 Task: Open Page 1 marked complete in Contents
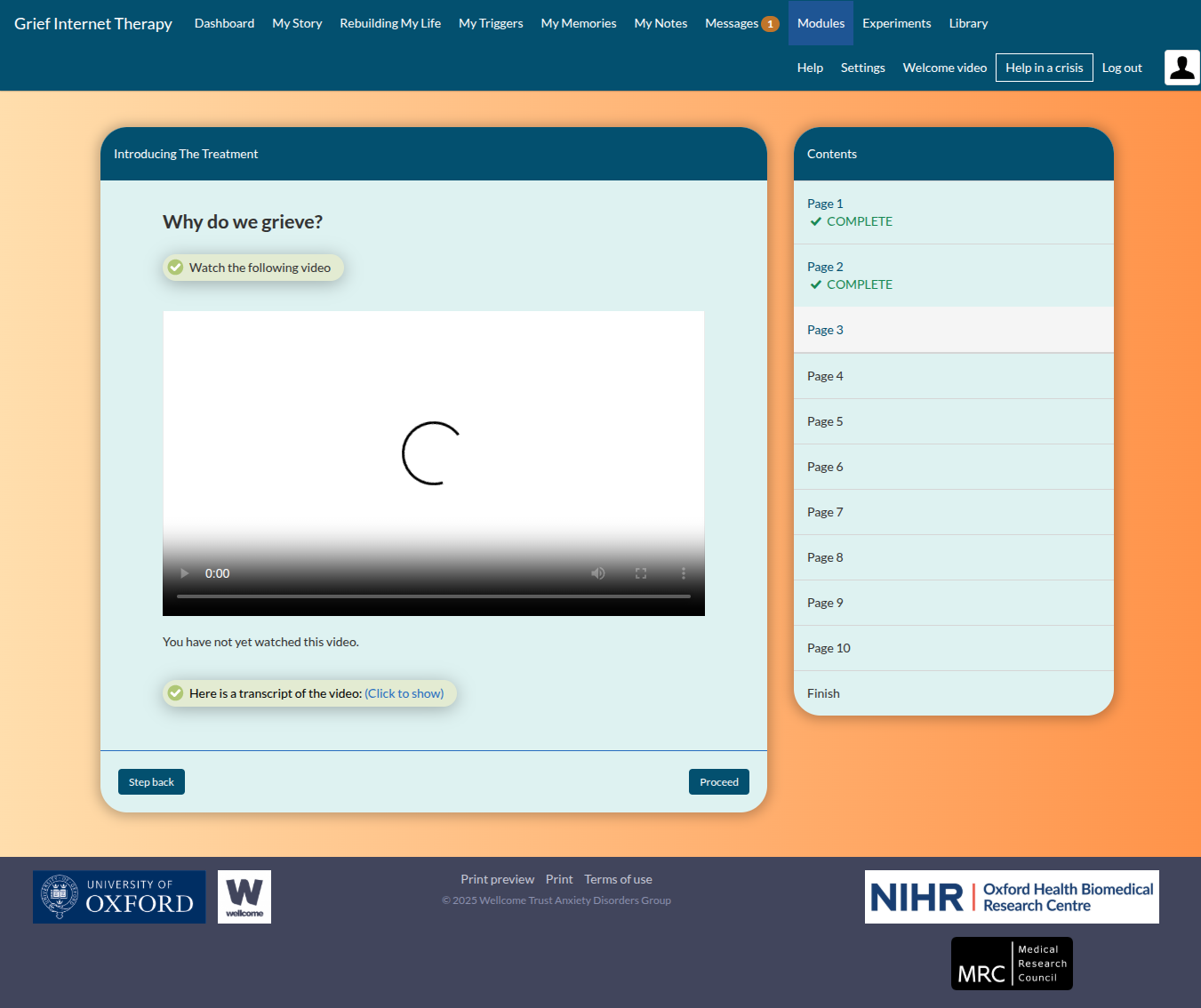coord(825,204)
